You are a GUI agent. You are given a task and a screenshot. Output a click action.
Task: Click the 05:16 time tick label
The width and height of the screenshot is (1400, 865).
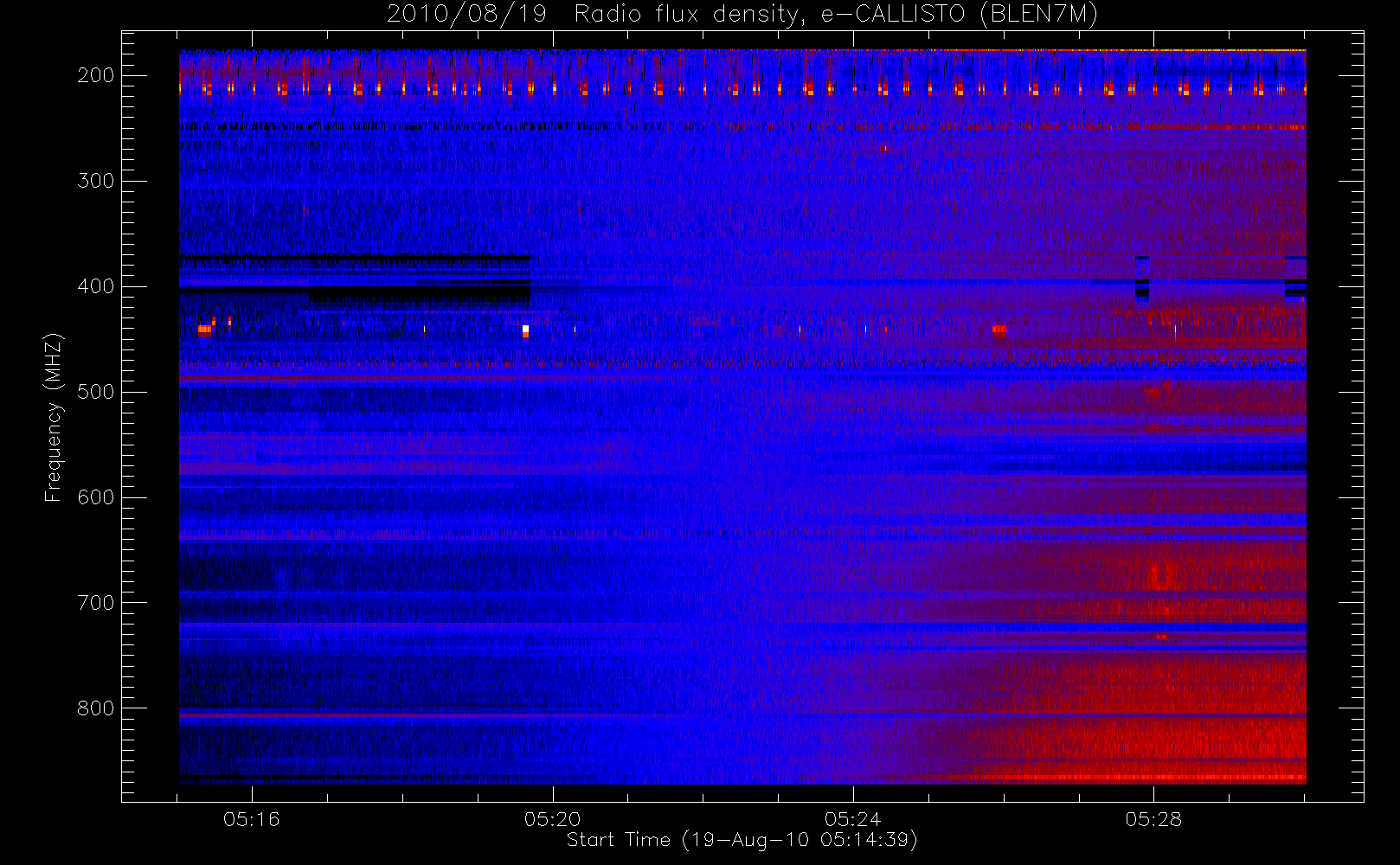click(252, 818)
